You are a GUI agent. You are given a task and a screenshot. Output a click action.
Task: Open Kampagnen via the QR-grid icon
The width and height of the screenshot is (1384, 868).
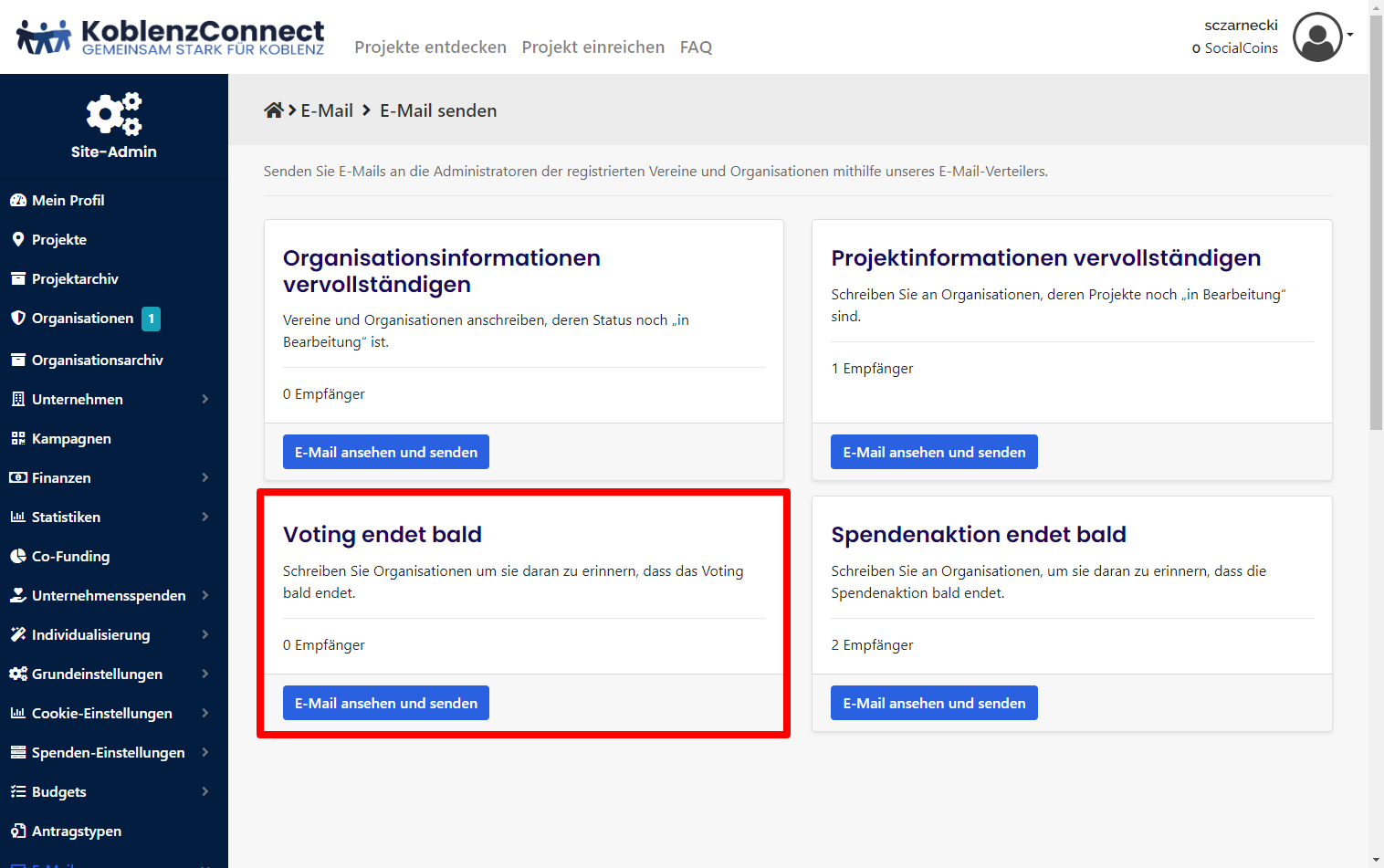click(18, 438)
